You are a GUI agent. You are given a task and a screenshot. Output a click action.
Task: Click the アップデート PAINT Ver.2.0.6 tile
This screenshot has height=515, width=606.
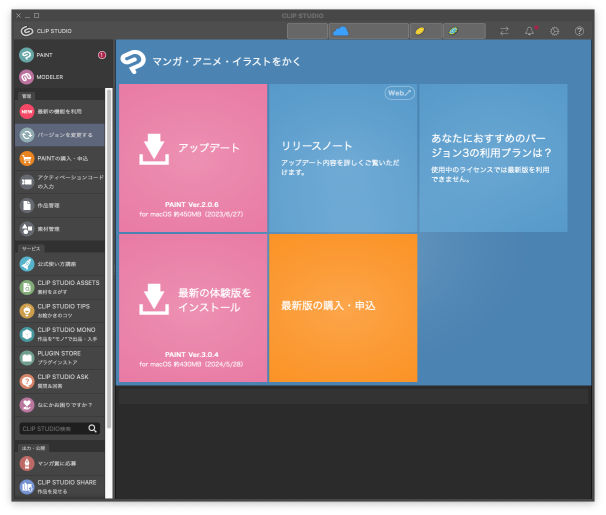pos(193,158)
